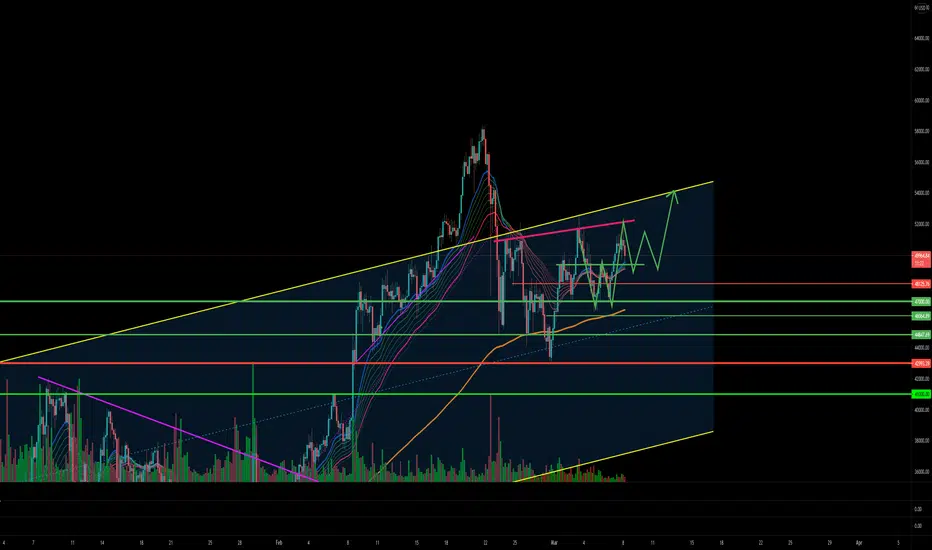Click the 60000.00 price scale value

tap(921, 100)
